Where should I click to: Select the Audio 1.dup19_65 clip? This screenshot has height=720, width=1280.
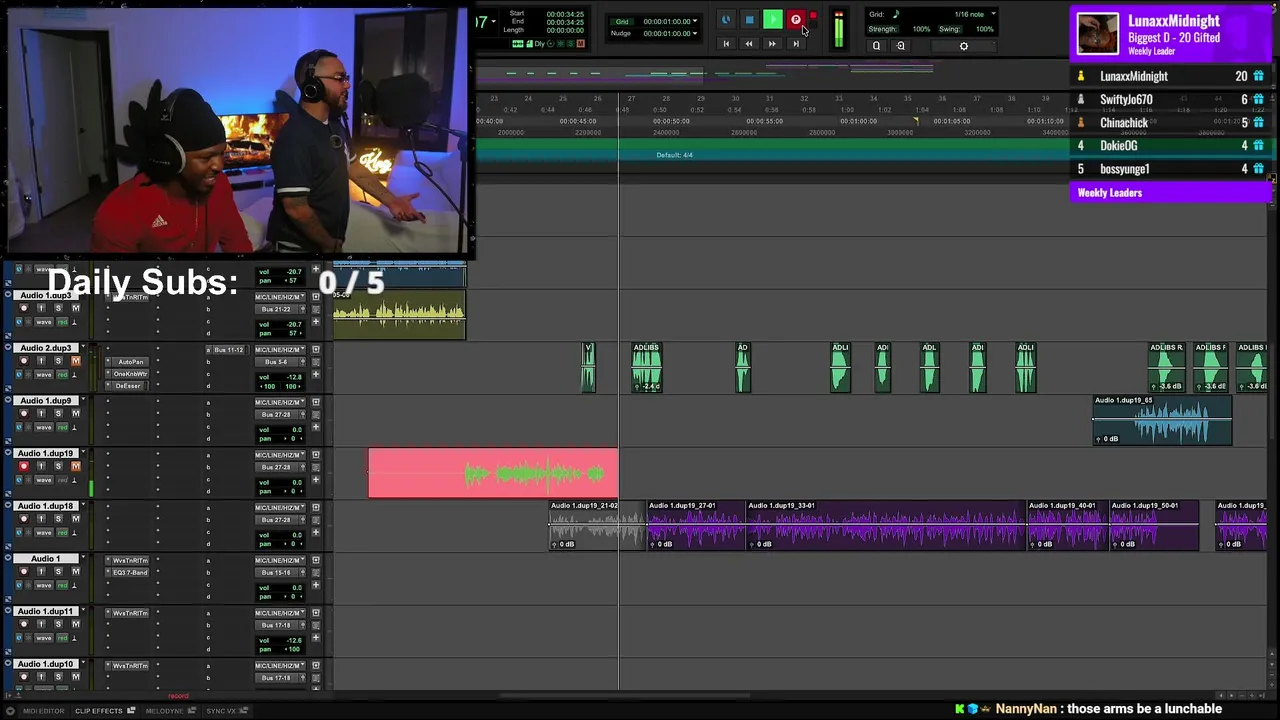pyautogui.click(x=1162, y=420)
